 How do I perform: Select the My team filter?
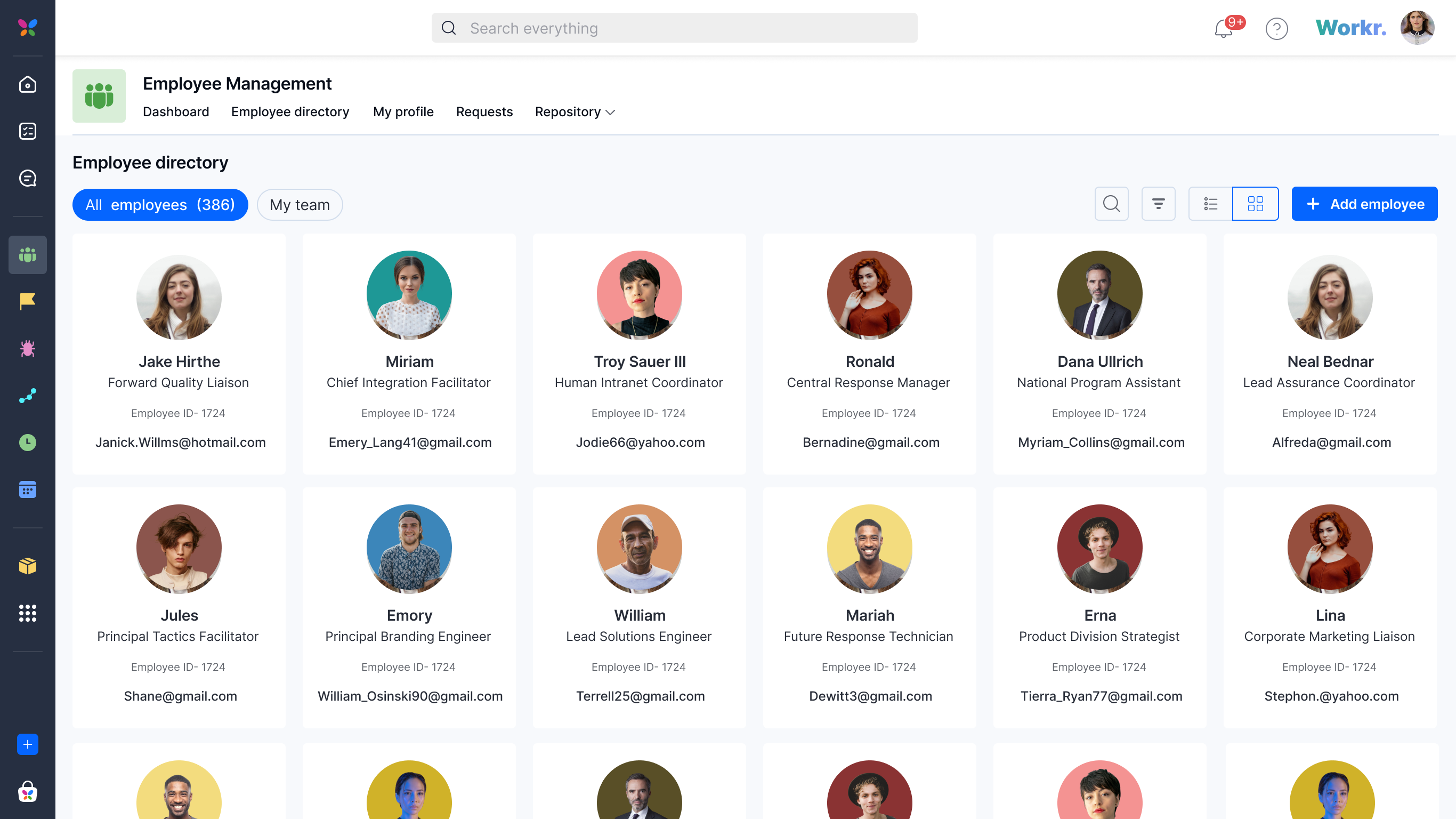(300, 205)
